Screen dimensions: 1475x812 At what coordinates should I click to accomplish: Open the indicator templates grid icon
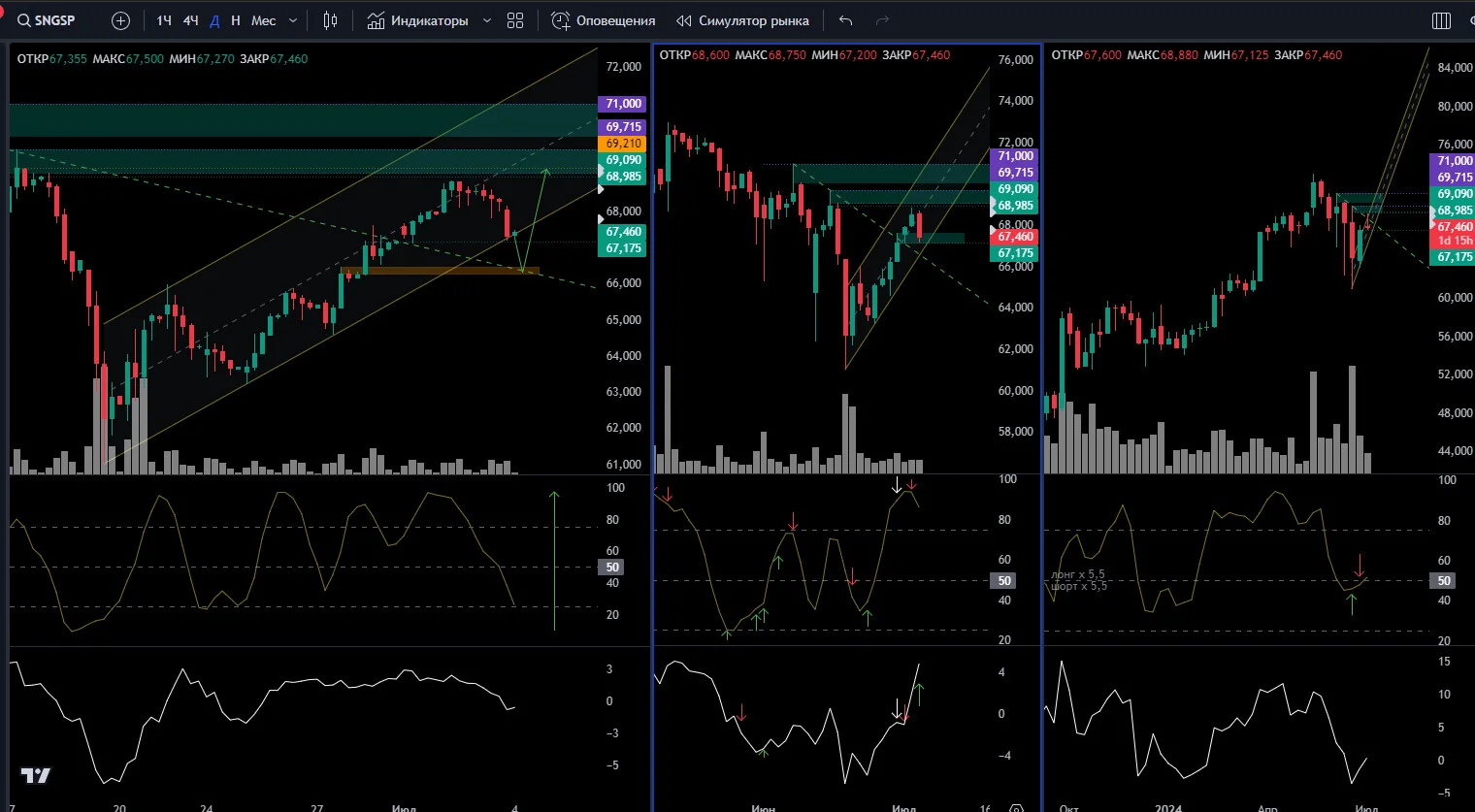click(515, 20)
